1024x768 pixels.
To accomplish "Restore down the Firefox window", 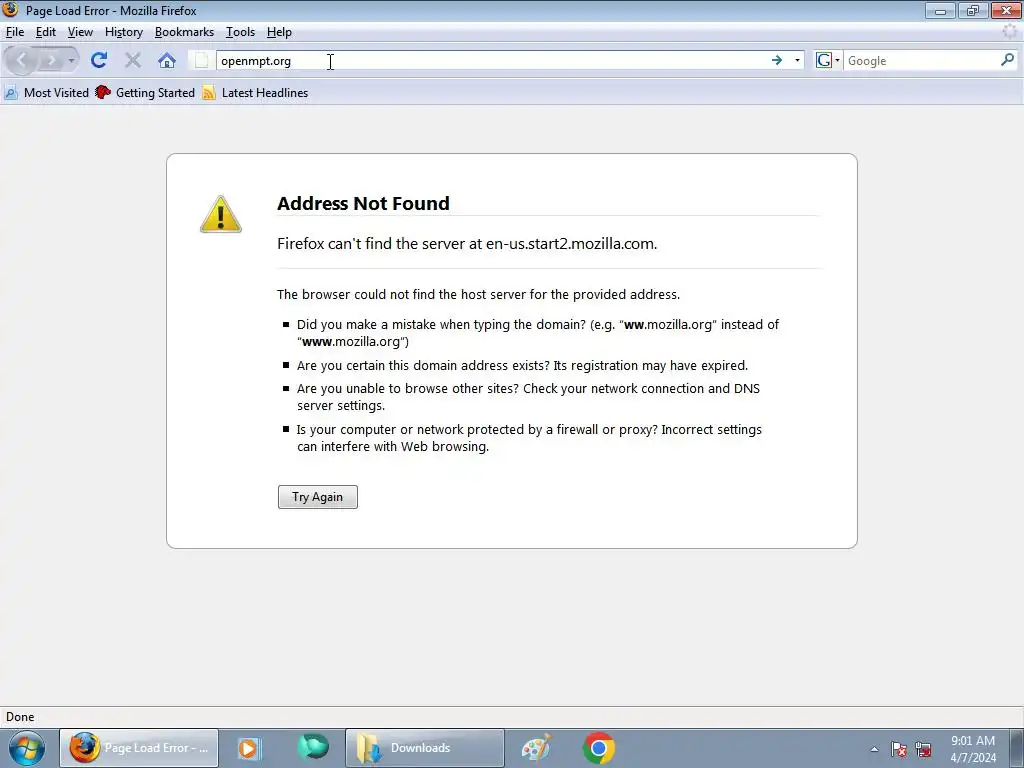I will click(x=973, y=10).
